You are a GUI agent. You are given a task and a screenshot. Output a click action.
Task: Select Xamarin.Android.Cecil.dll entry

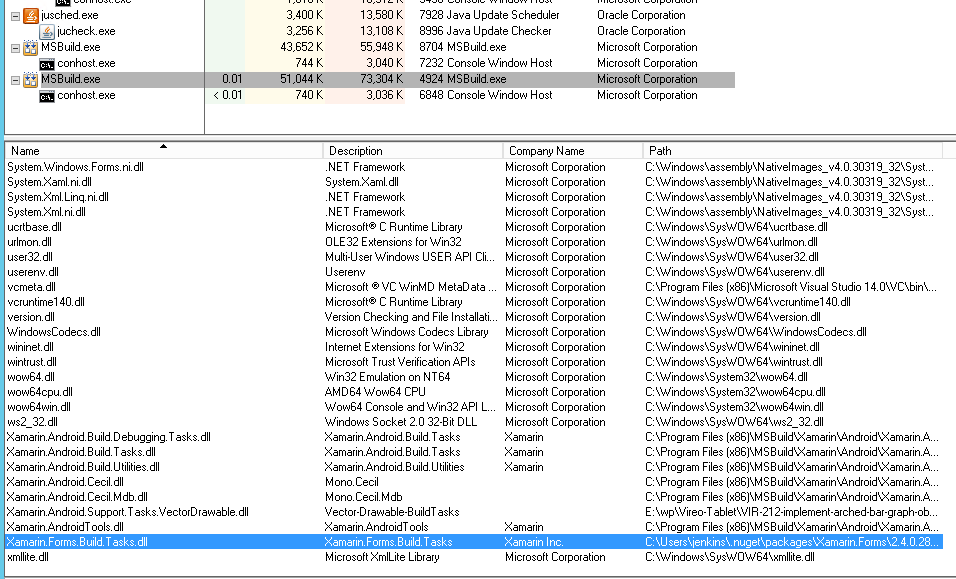[65, 482]
